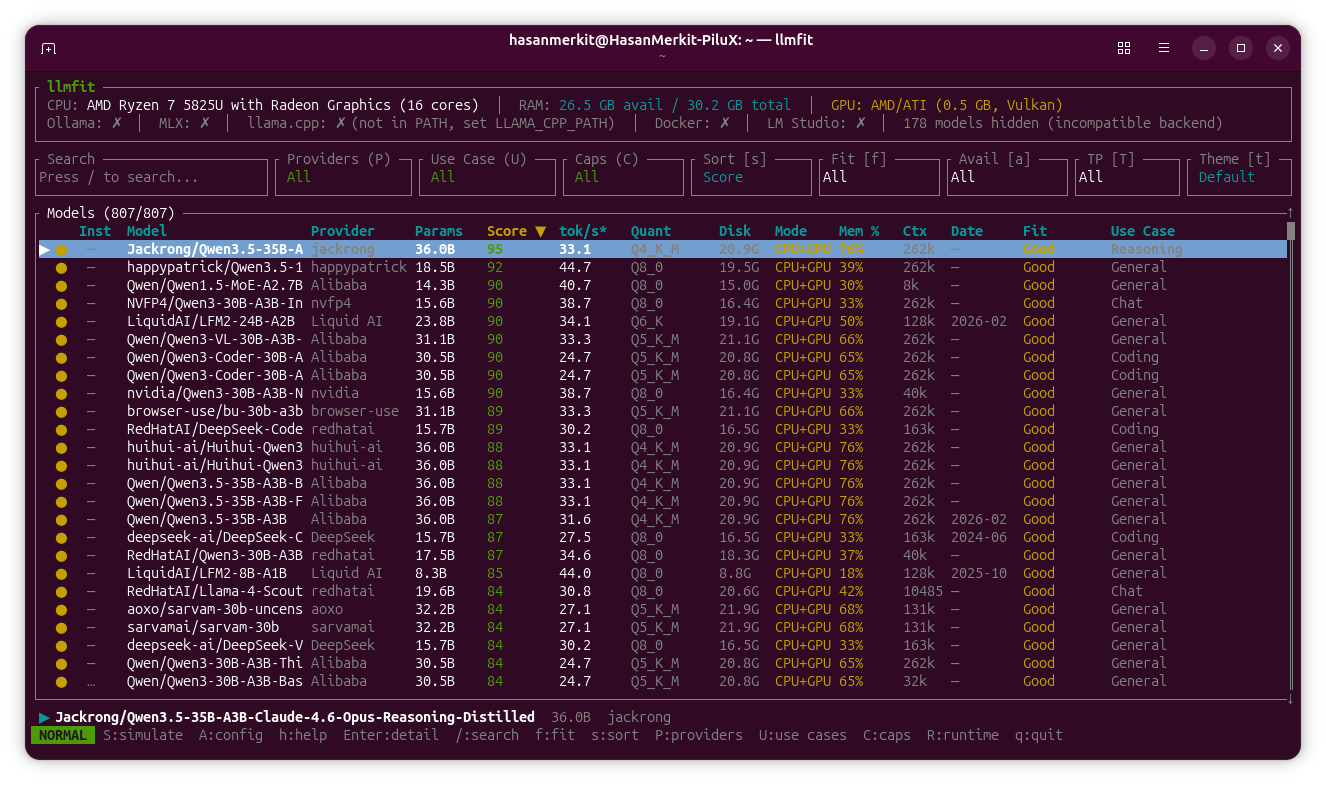This screenshot has width=1326, height=785.
Task: Click the X mark next to Ollama
Action: click(x=116, y=123)
